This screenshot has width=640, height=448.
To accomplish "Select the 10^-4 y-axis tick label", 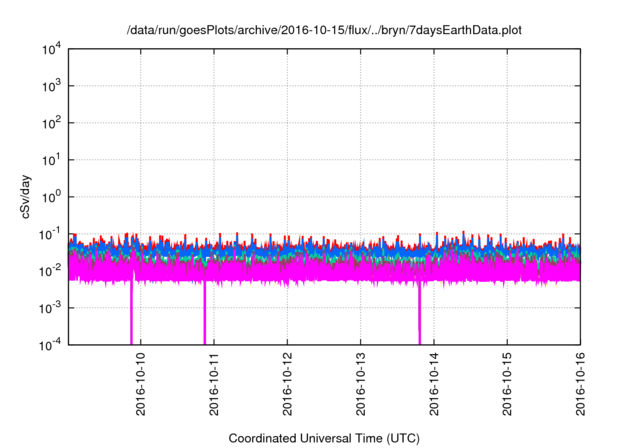I will click(51, 345).
